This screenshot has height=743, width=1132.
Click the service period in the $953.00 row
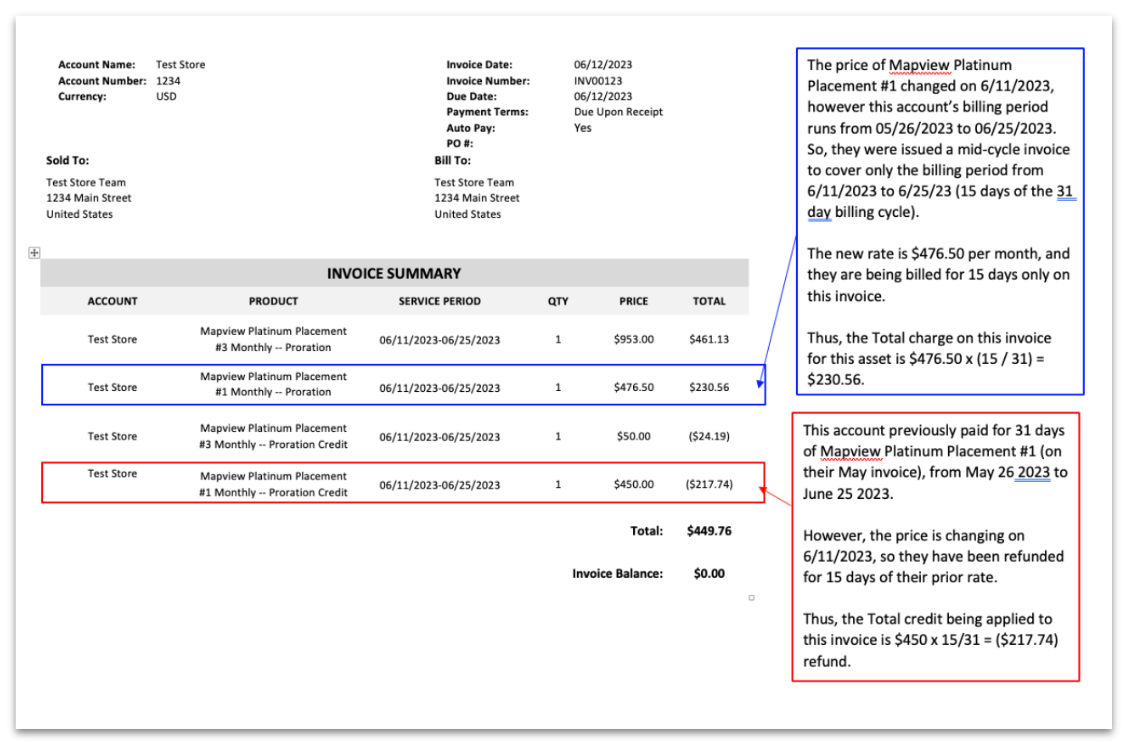(x=440, y=340)
